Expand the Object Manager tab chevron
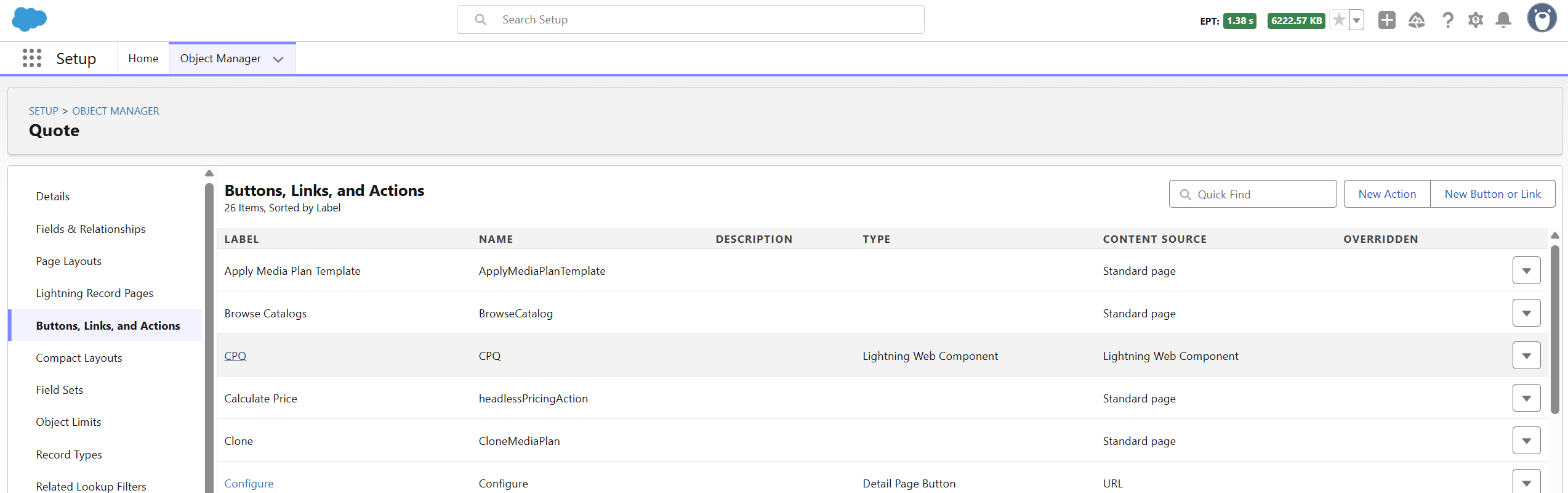Screen dimensions: 1568x493 click(x=278, y=59)
